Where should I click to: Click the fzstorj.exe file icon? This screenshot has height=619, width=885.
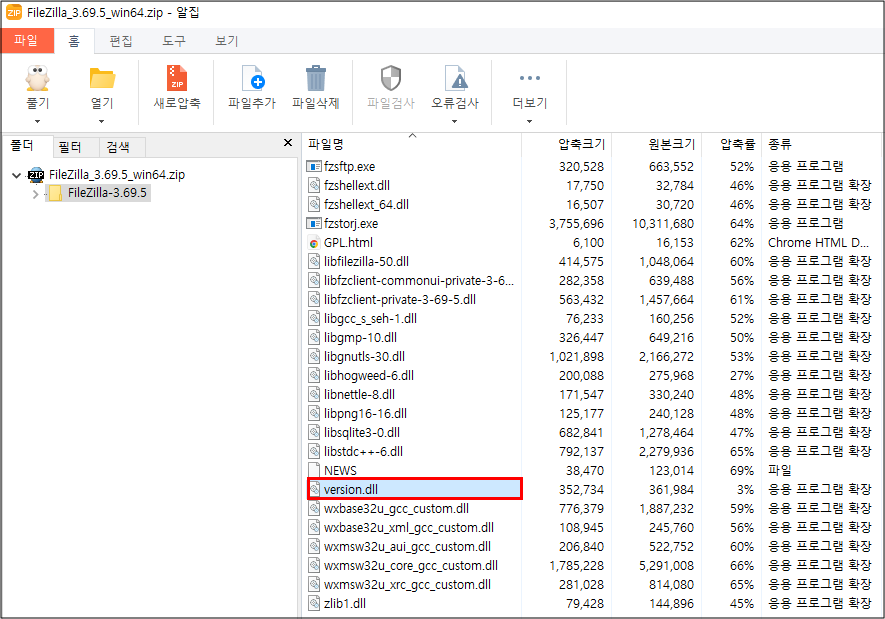pos(314,223)
